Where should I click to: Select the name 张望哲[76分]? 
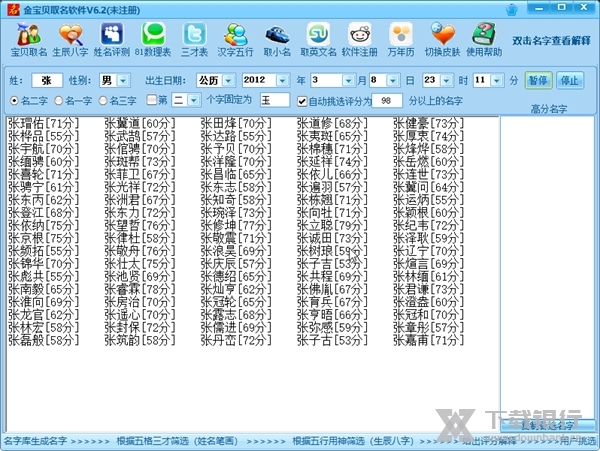tap(139, 225)
